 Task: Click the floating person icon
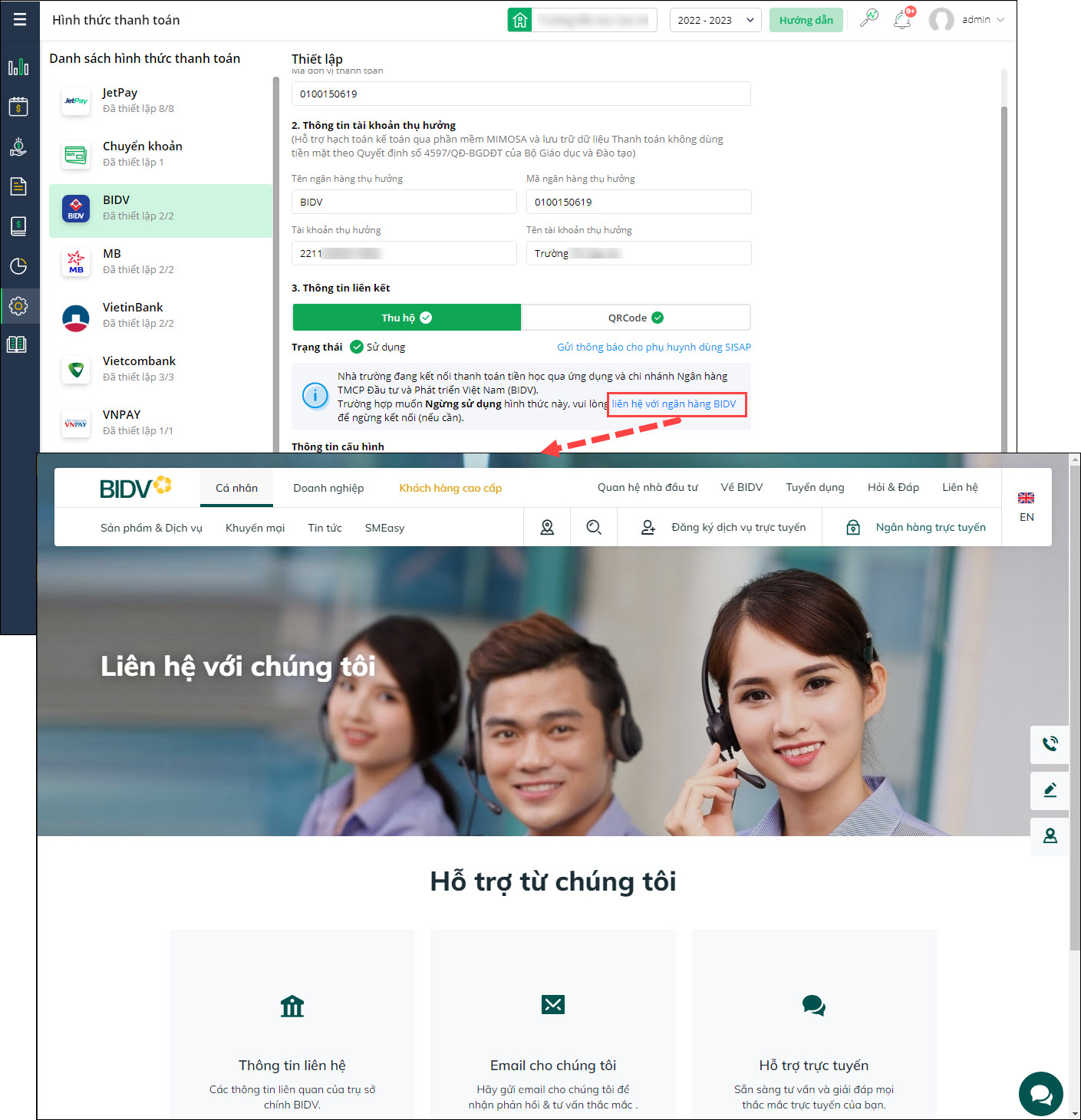[x=1050, y=836]
